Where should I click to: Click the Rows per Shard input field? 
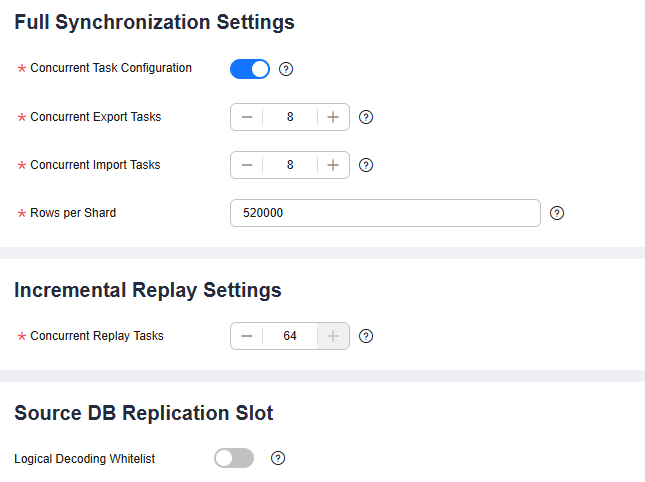[x=385, y=213]
